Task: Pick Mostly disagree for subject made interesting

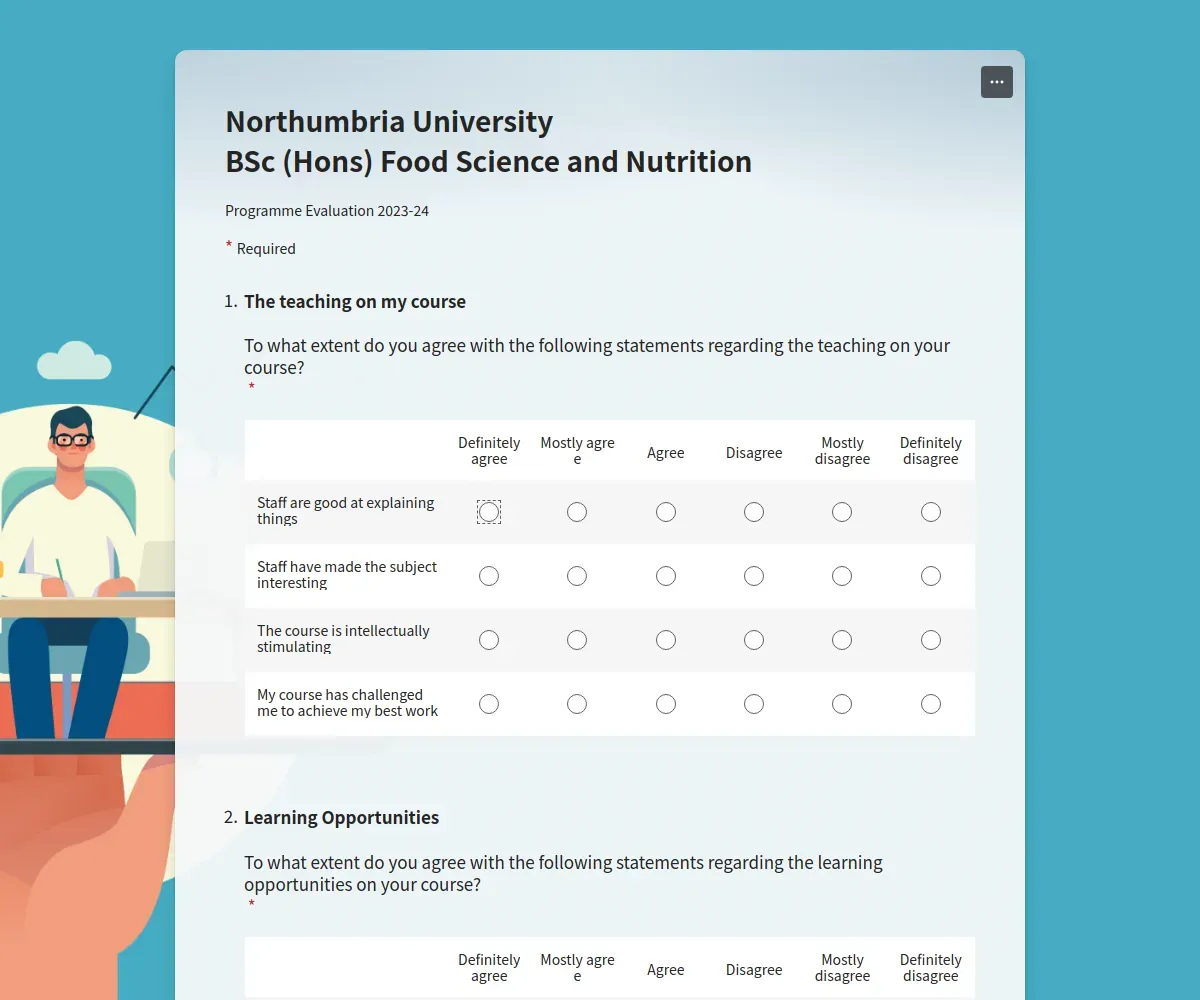Action: click(x=842, y=576)
